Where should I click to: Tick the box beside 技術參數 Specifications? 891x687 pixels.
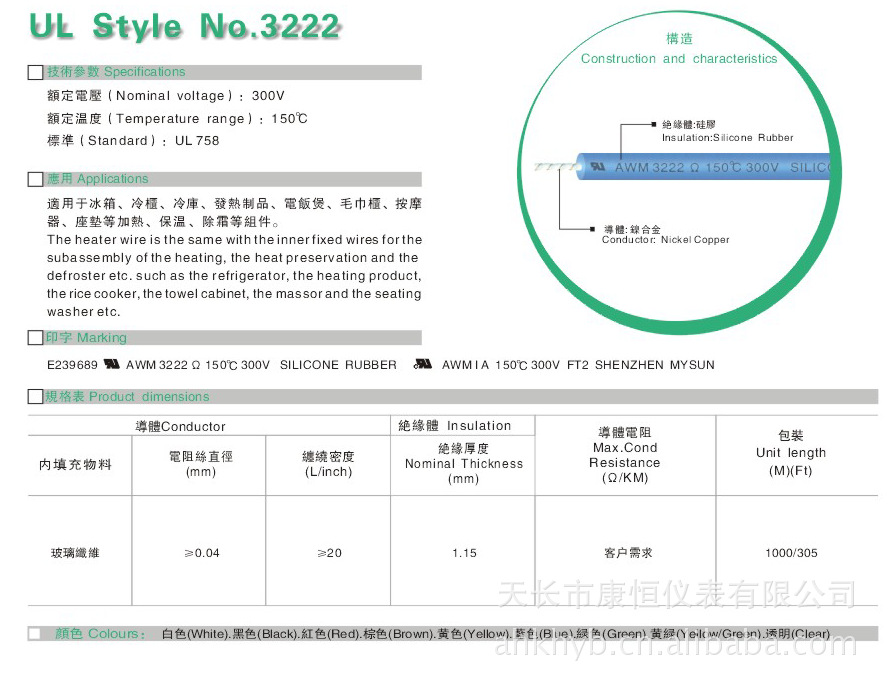[36, 72]
